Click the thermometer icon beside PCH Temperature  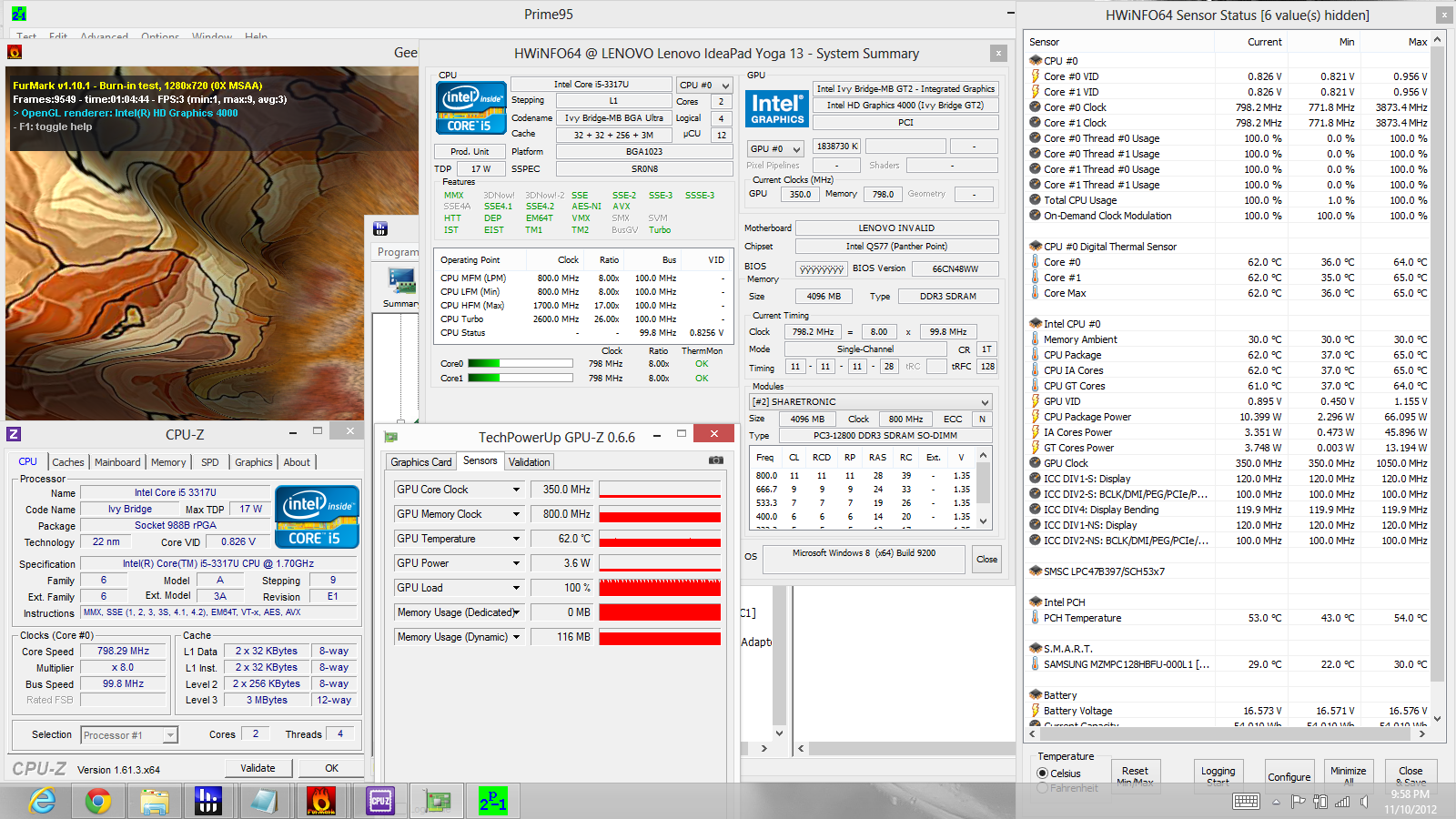pyautogui.click(x=1036, y=618)
